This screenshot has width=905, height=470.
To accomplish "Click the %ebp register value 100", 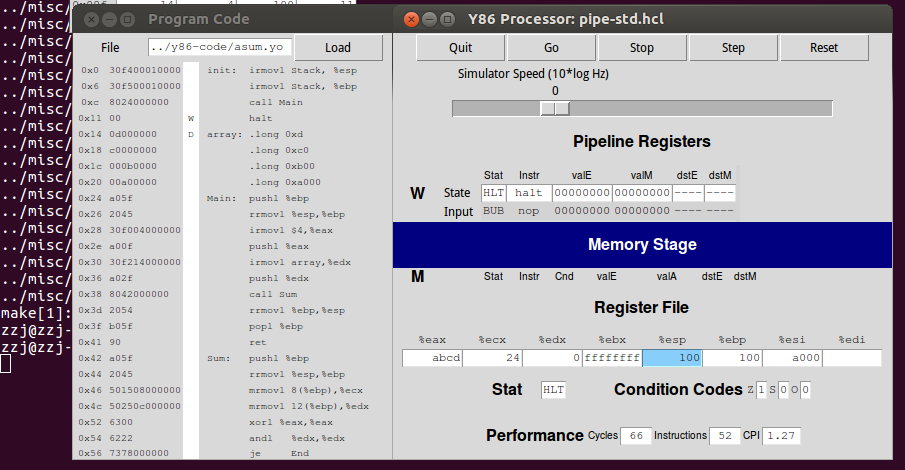I will [732, 358].
